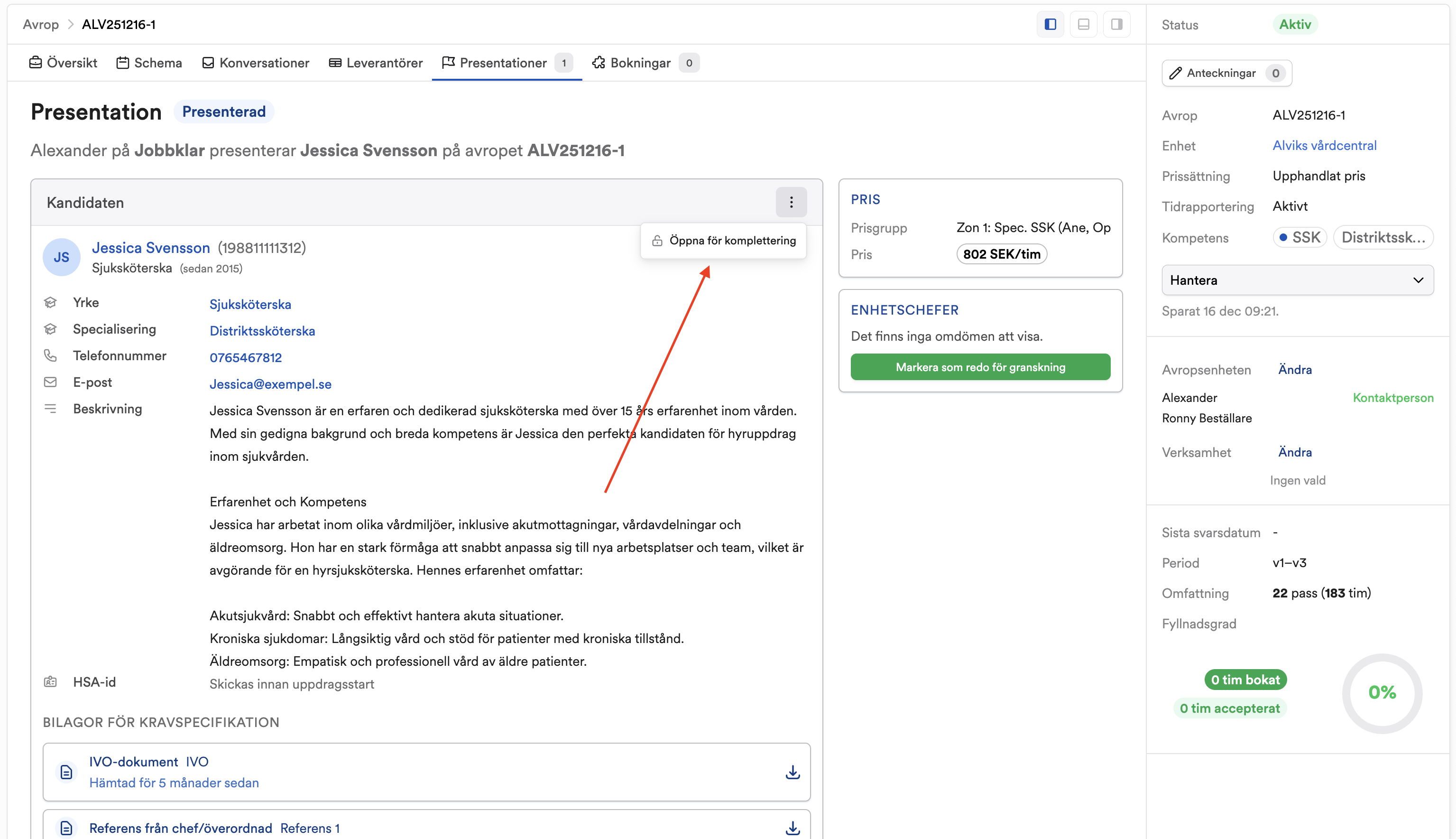Click the phone icon beside Telefonnummer
This screenshot has height=839, width=1456.
tap(51, 355)
